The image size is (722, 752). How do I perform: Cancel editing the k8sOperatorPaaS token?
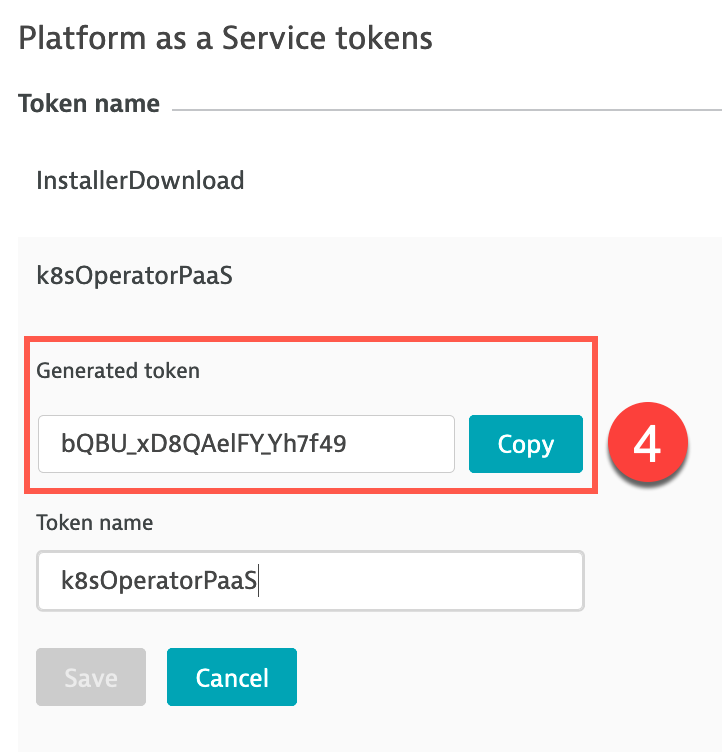(x=232, y=677)
